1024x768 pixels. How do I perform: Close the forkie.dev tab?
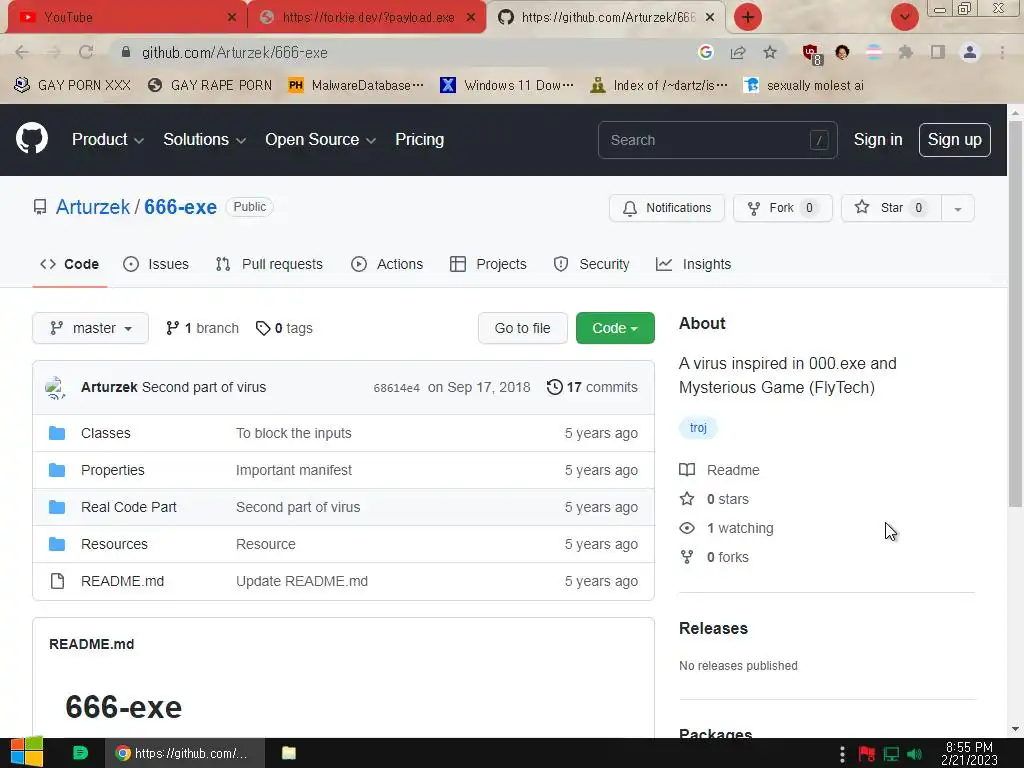pos(470,17)
